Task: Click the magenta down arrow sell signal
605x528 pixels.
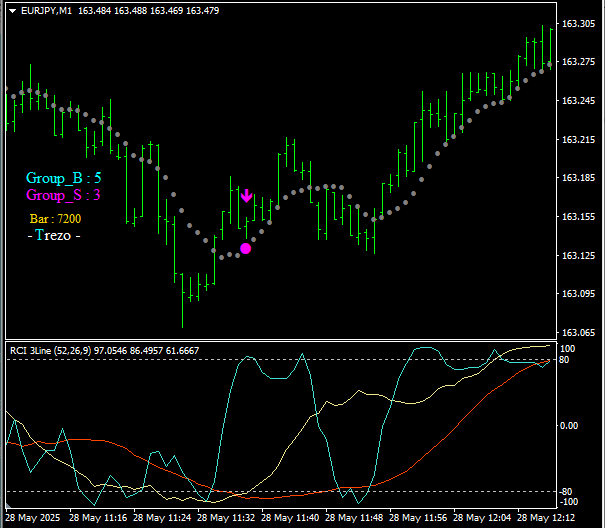Action: pyautogui.click(x=246, y=196)
